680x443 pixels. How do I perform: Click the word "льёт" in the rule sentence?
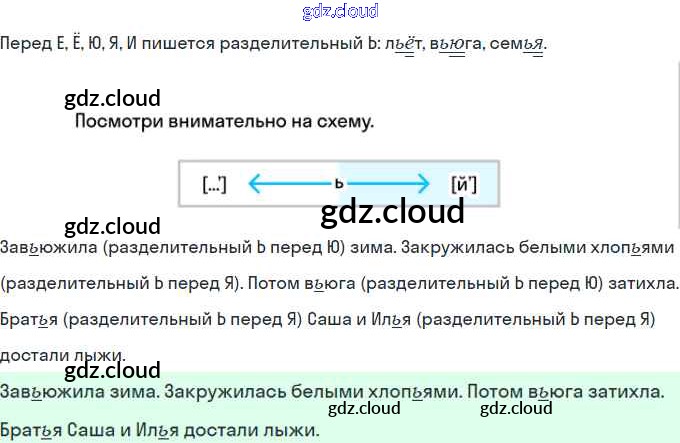click(x=407, y=45)
